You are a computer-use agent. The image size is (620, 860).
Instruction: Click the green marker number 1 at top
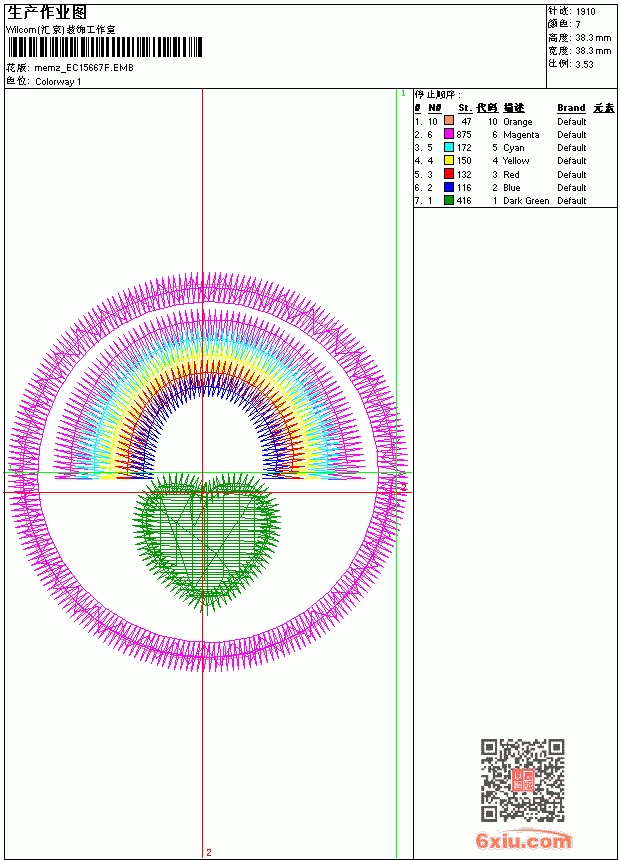(x=403, y=94)
